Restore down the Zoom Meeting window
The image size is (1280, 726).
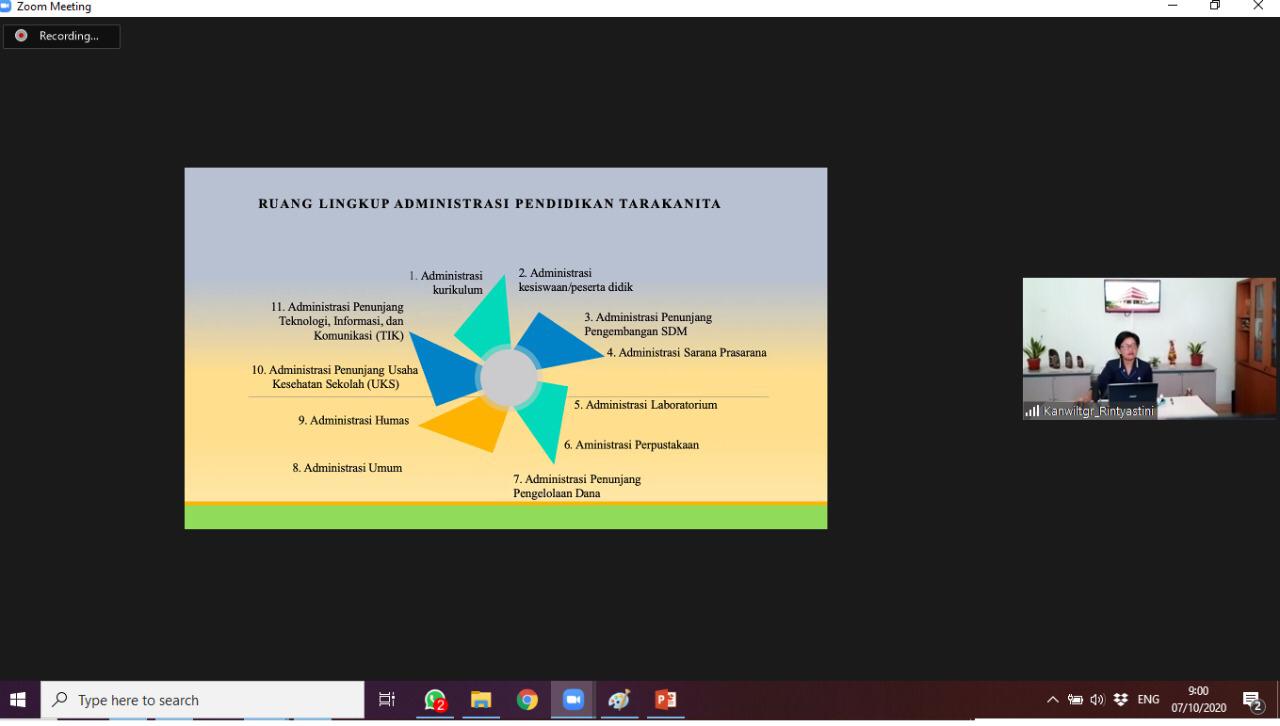coord(1215,6)
